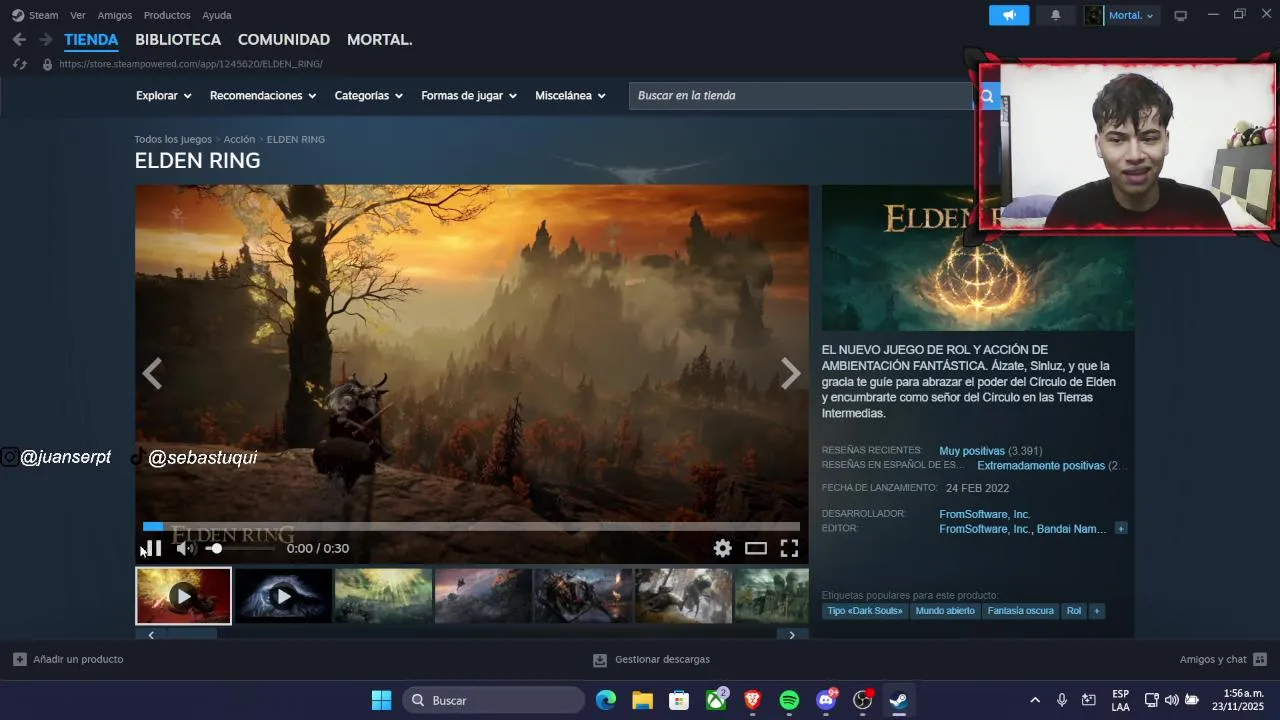Switch to the COMUNIDAD tab
Viewport: 1280px width, 720px height.
point(284,40)
